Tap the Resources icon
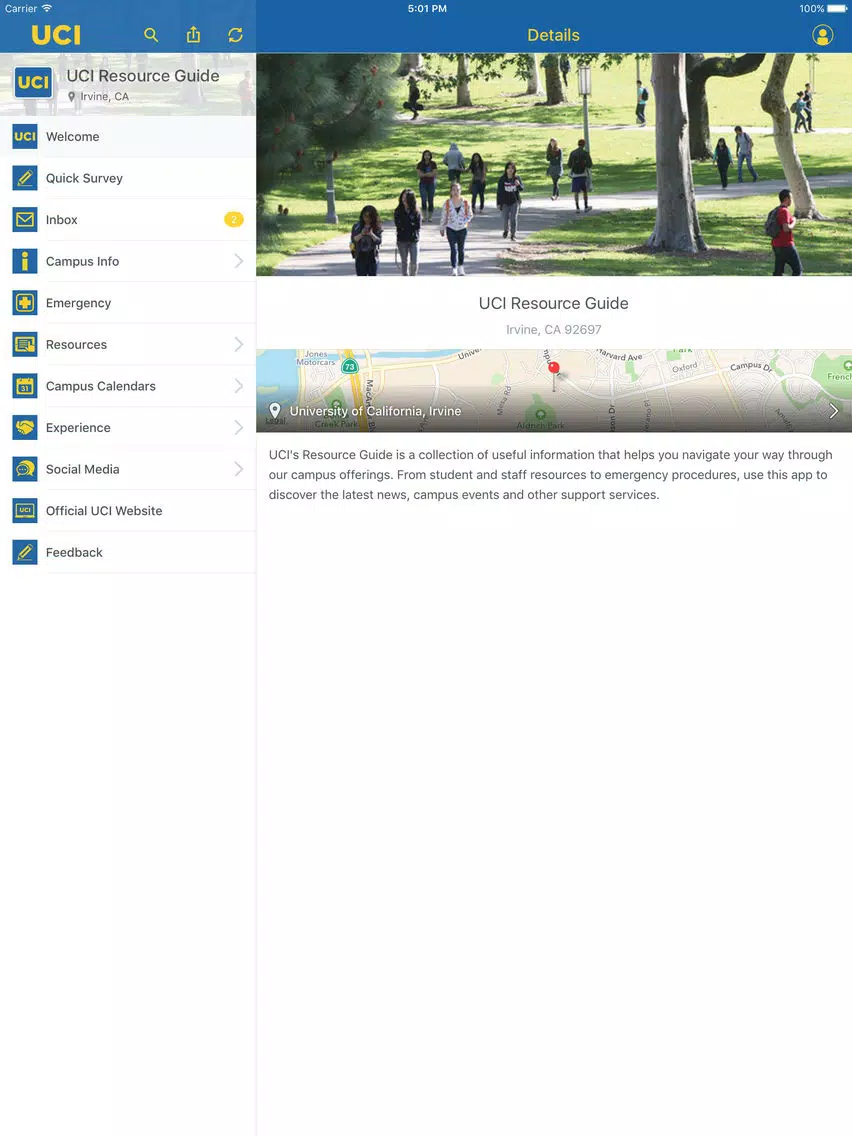Viewport: 852px width, 1136px height. [25, 345]
